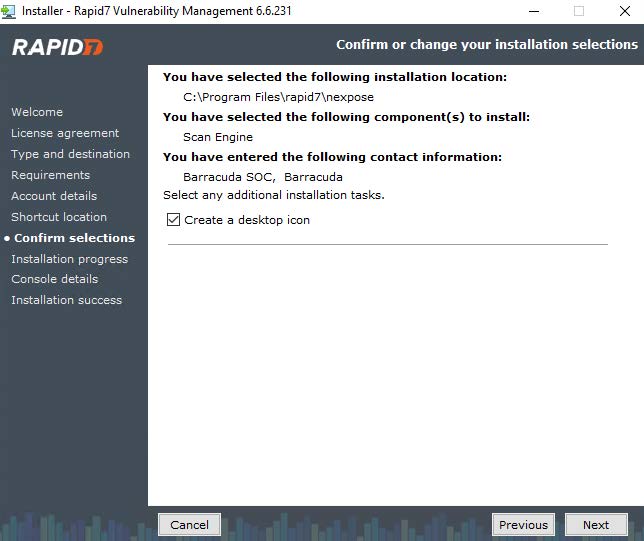The height and width of the screenshot is (541, 644).
Task: Click the installation path C:\Program Files\rapid7\nexpose
Action: click(278, 97)
